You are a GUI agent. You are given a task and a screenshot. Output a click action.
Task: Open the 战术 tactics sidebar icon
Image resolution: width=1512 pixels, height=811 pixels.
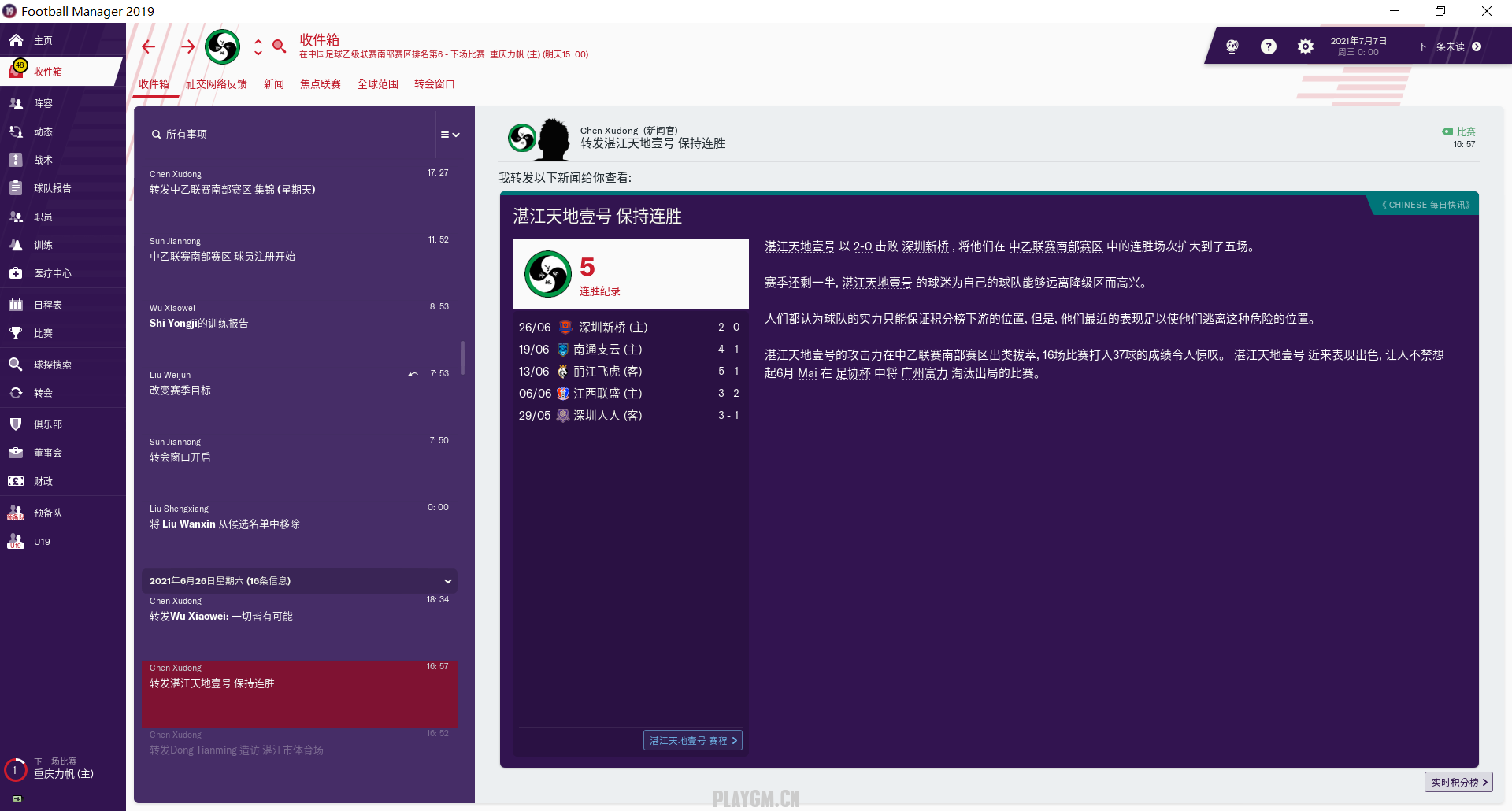click(16, 160)
